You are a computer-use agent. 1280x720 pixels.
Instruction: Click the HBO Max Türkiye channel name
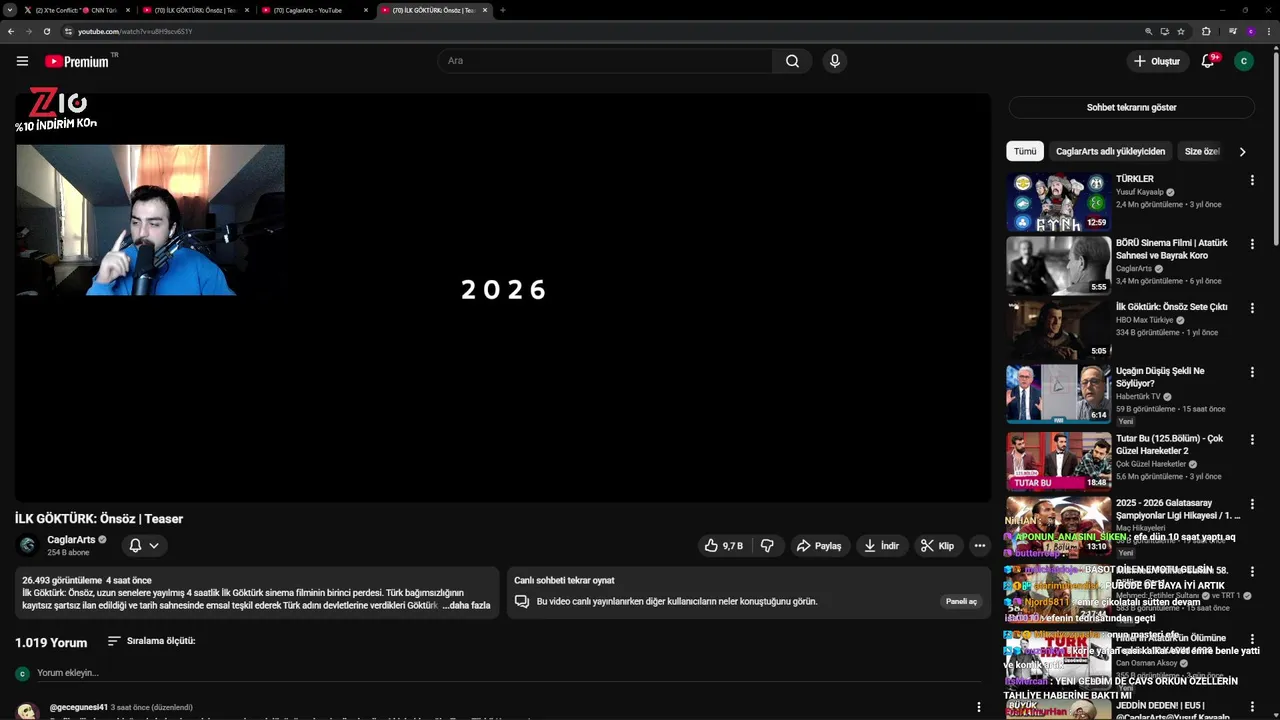tap(1144, 320)
